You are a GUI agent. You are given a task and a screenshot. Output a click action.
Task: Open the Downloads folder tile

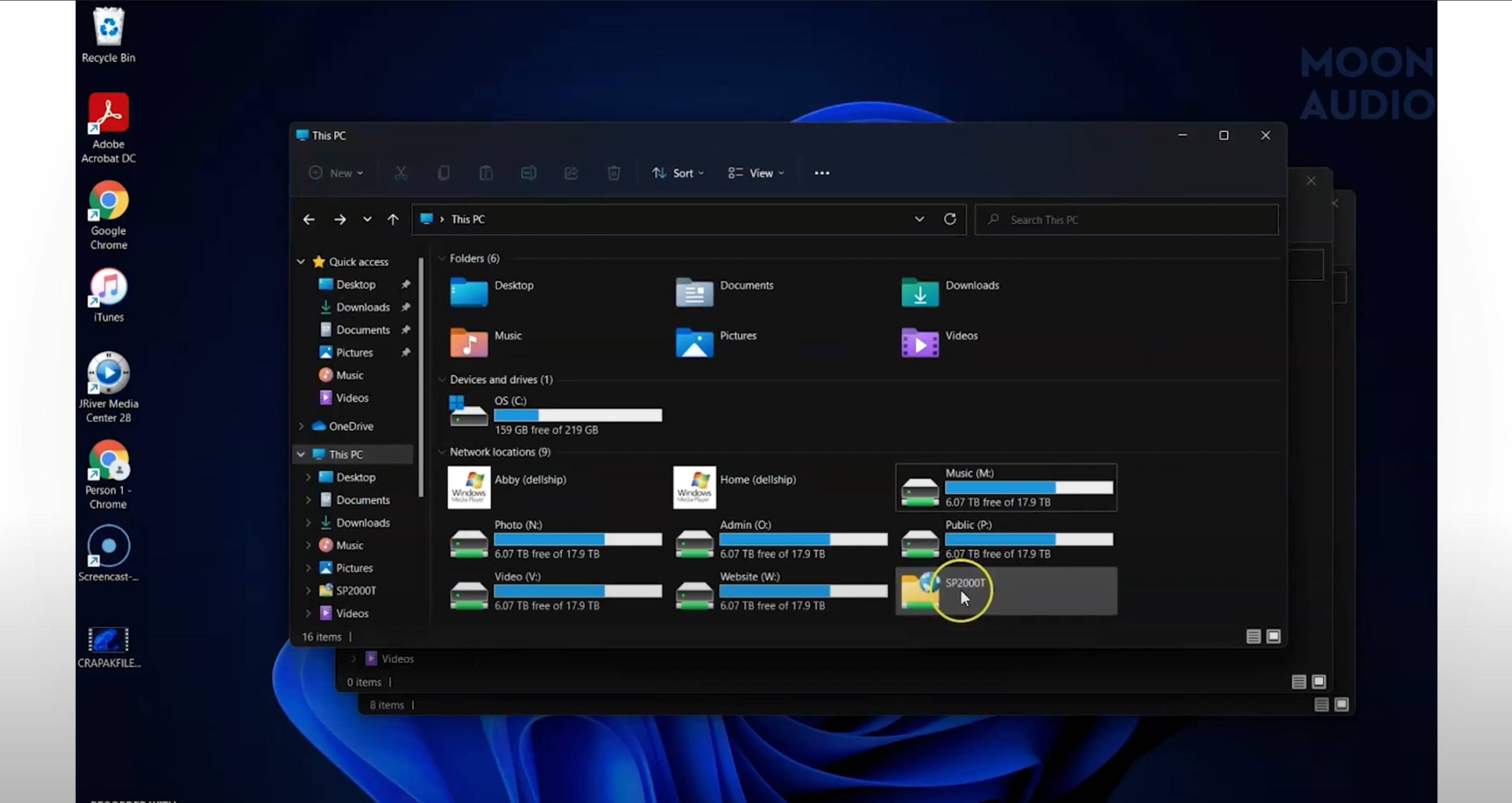(x=950, y=291)
